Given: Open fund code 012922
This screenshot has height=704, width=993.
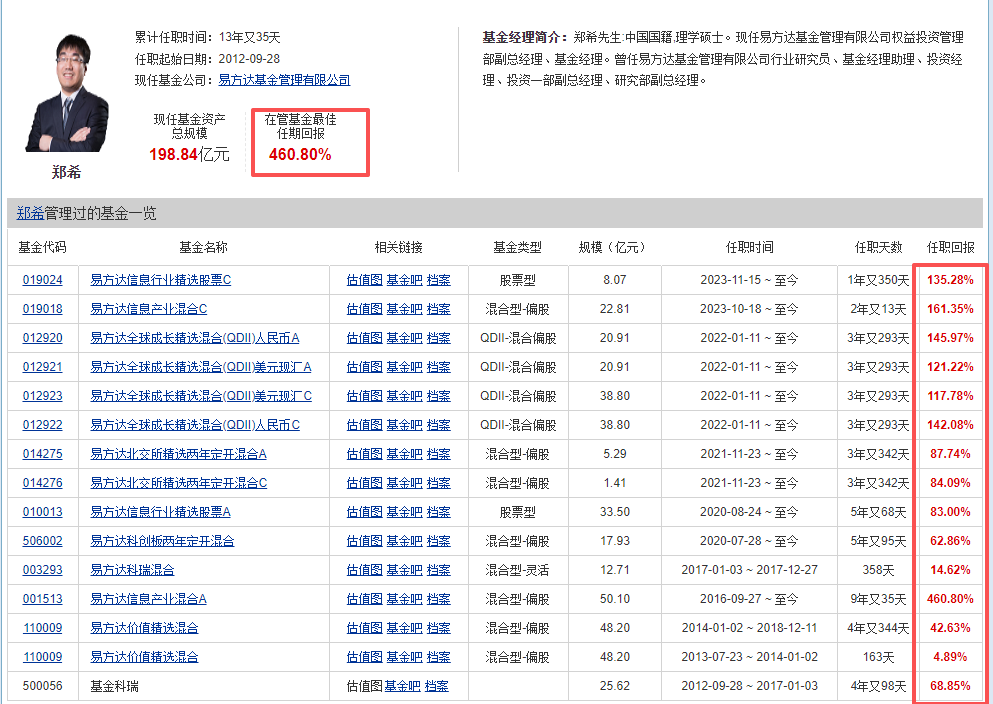Looking at the screenshot, I should (x=42, y=425).
